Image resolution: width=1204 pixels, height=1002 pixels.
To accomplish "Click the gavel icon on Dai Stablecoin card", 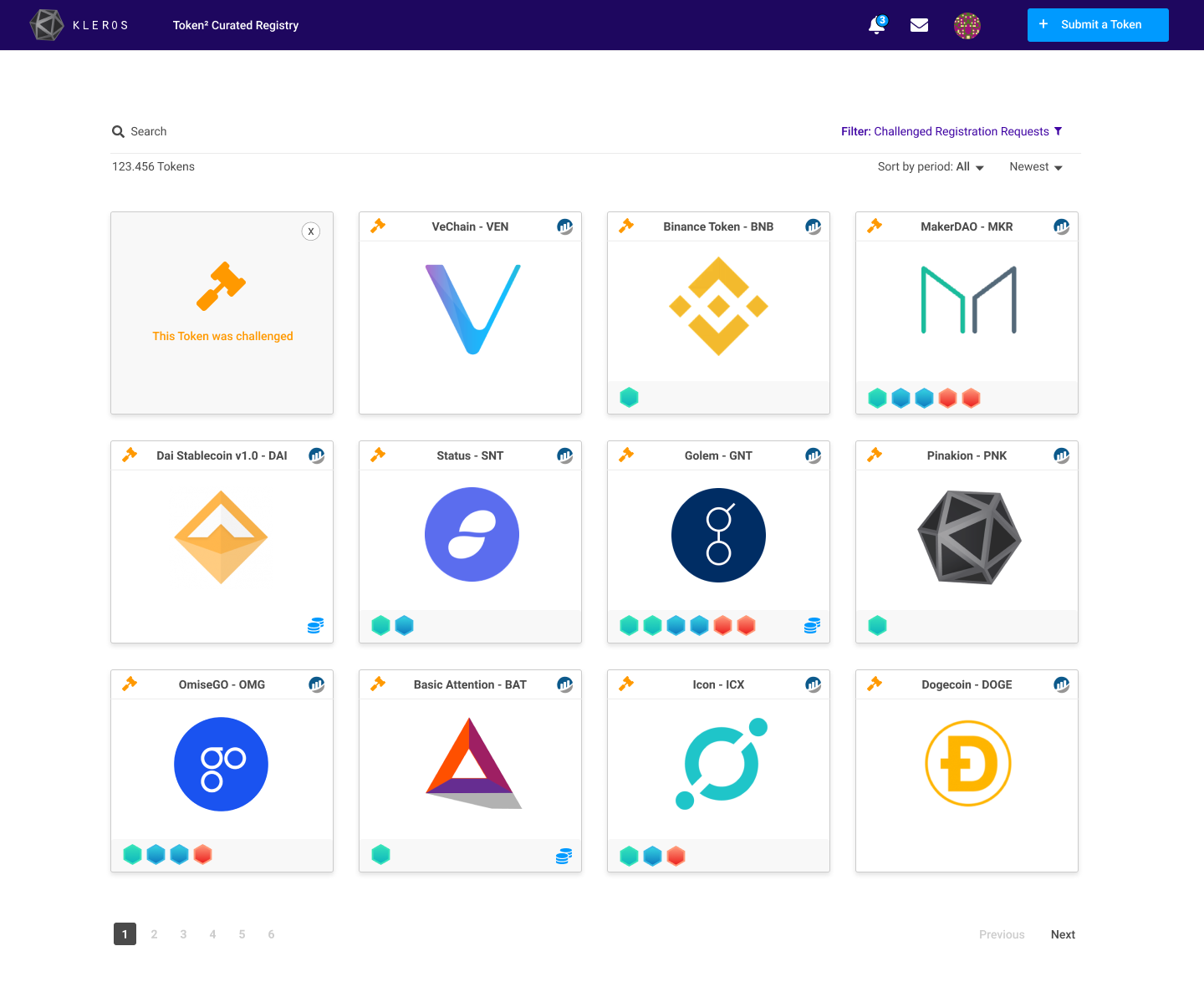I will click(130, 455).
